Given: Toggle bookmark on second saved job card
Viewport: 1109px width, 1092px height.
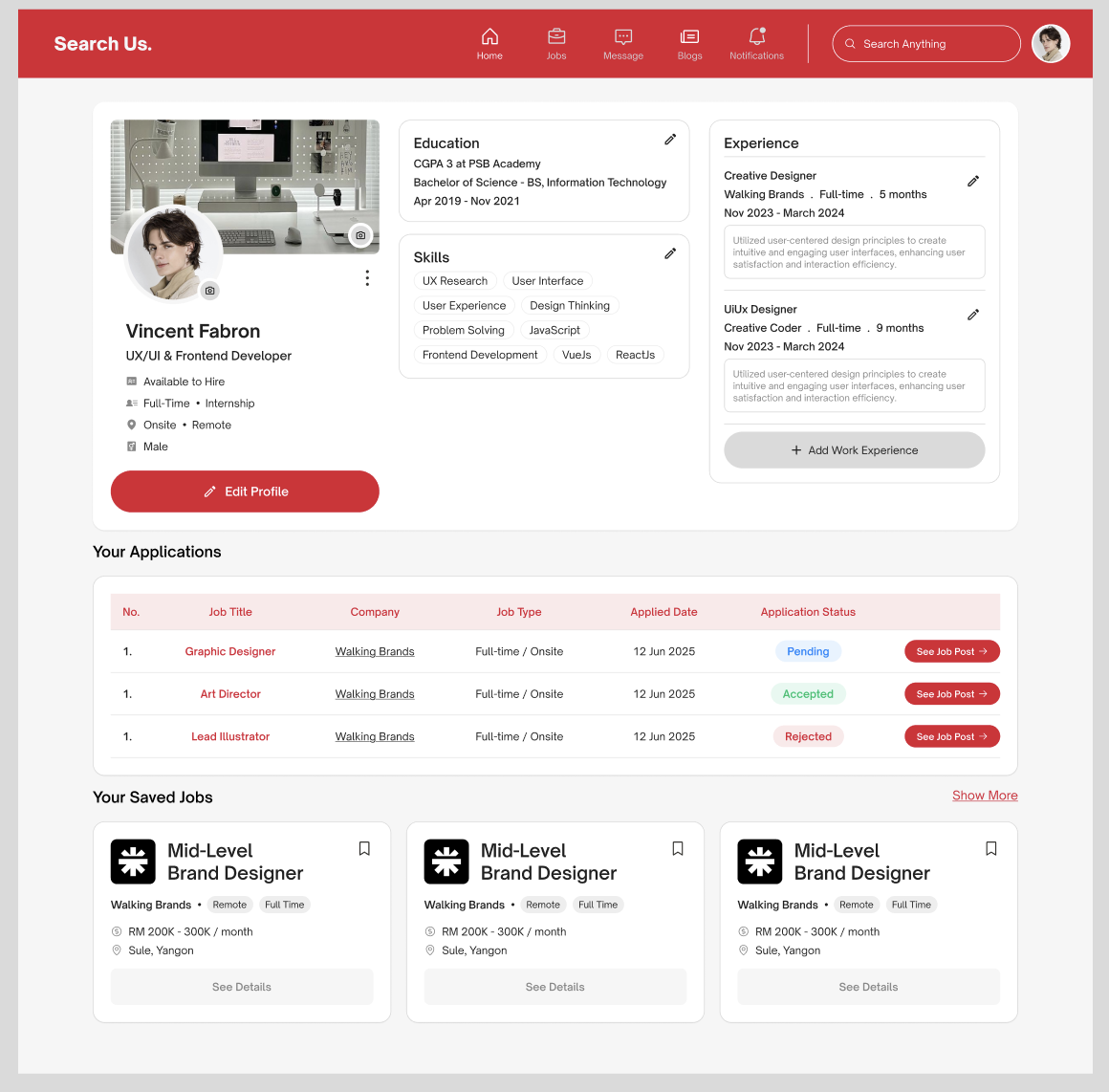Looking at the screenshot, I should [678, 848].
